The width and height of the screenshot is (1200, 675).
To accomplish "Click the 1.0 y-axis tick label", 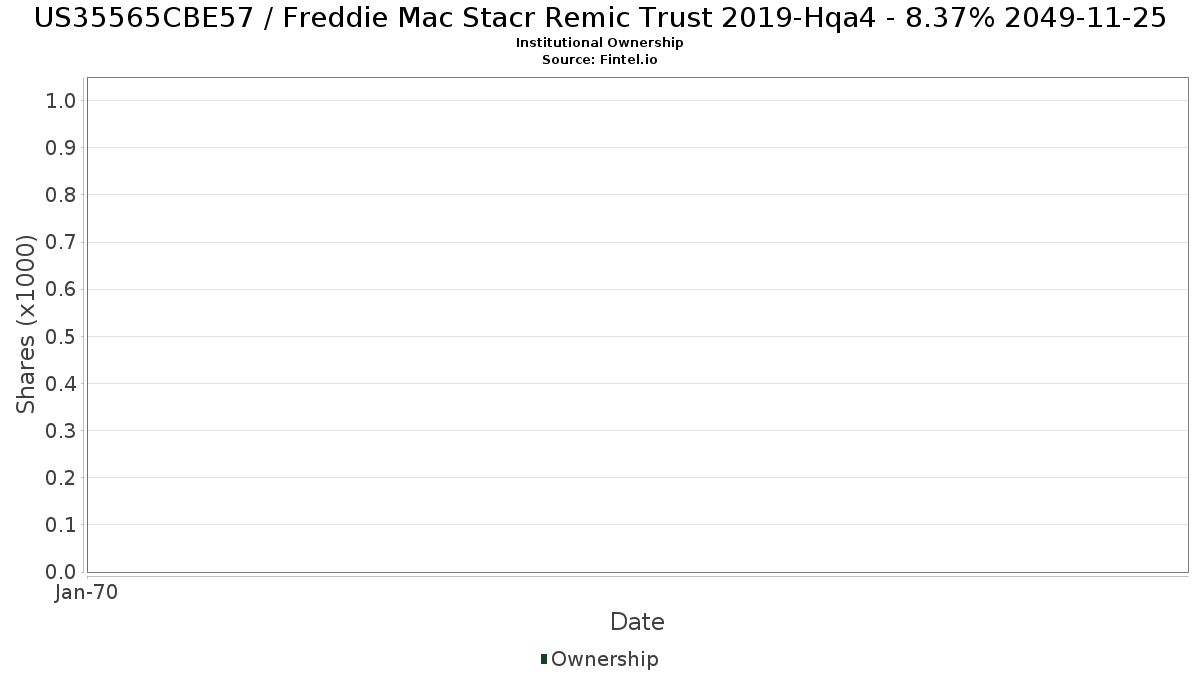I will [x=61, y=100].
